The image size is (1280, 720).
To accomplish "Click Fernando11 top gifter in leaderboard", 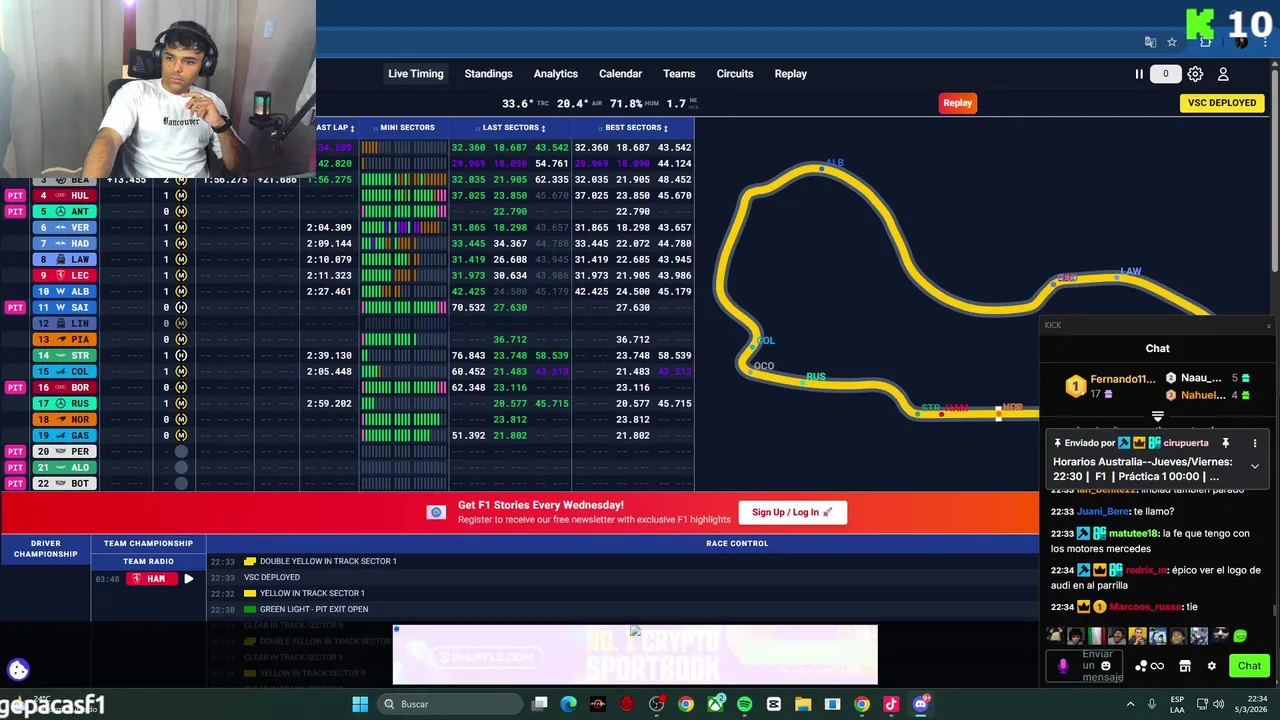I will point(1123,379).
